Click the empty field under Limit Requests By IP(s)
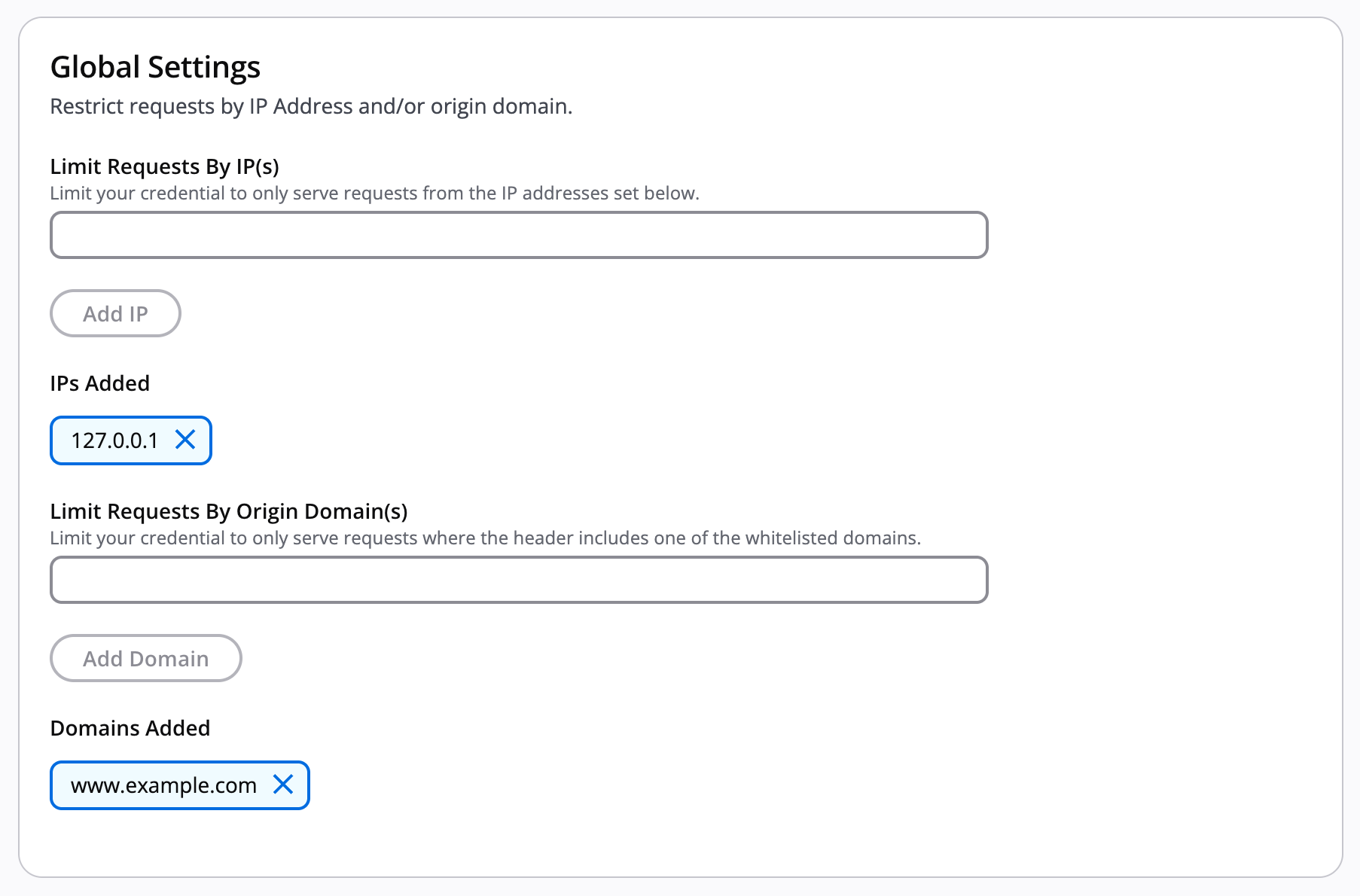This screenshot has height=896, width=1360. pyautogui.click(x=518, y=234)
